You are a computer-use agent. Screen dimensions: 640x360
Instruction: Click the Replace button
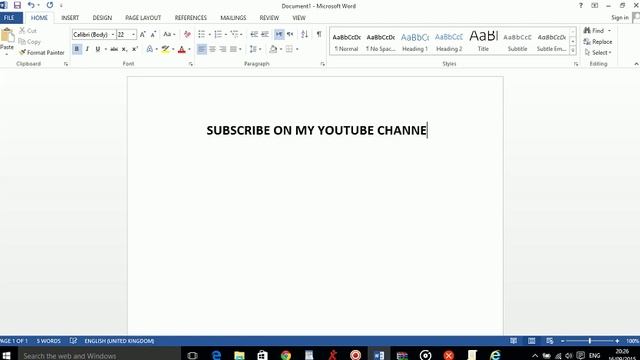coord(598,42)
